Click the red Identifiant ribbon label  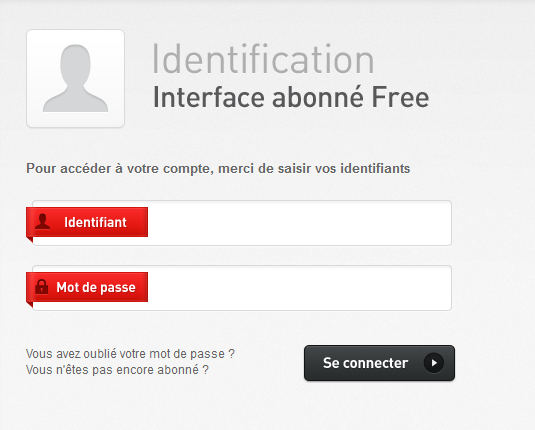tap(87, 222)
